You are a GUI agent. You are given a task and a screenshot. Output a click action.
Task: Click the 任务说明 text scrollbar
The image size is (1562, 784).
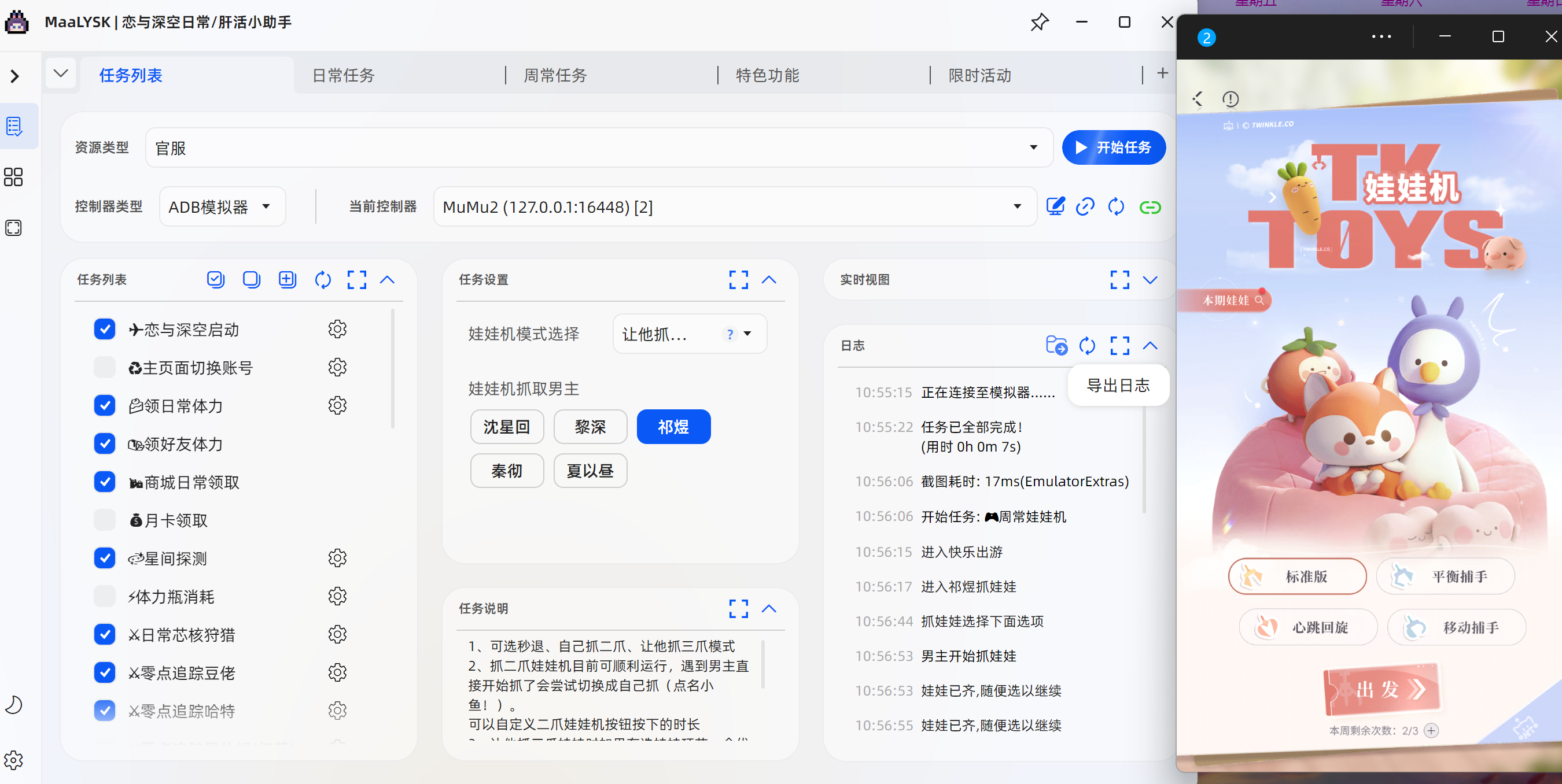(x=763, y=664)
